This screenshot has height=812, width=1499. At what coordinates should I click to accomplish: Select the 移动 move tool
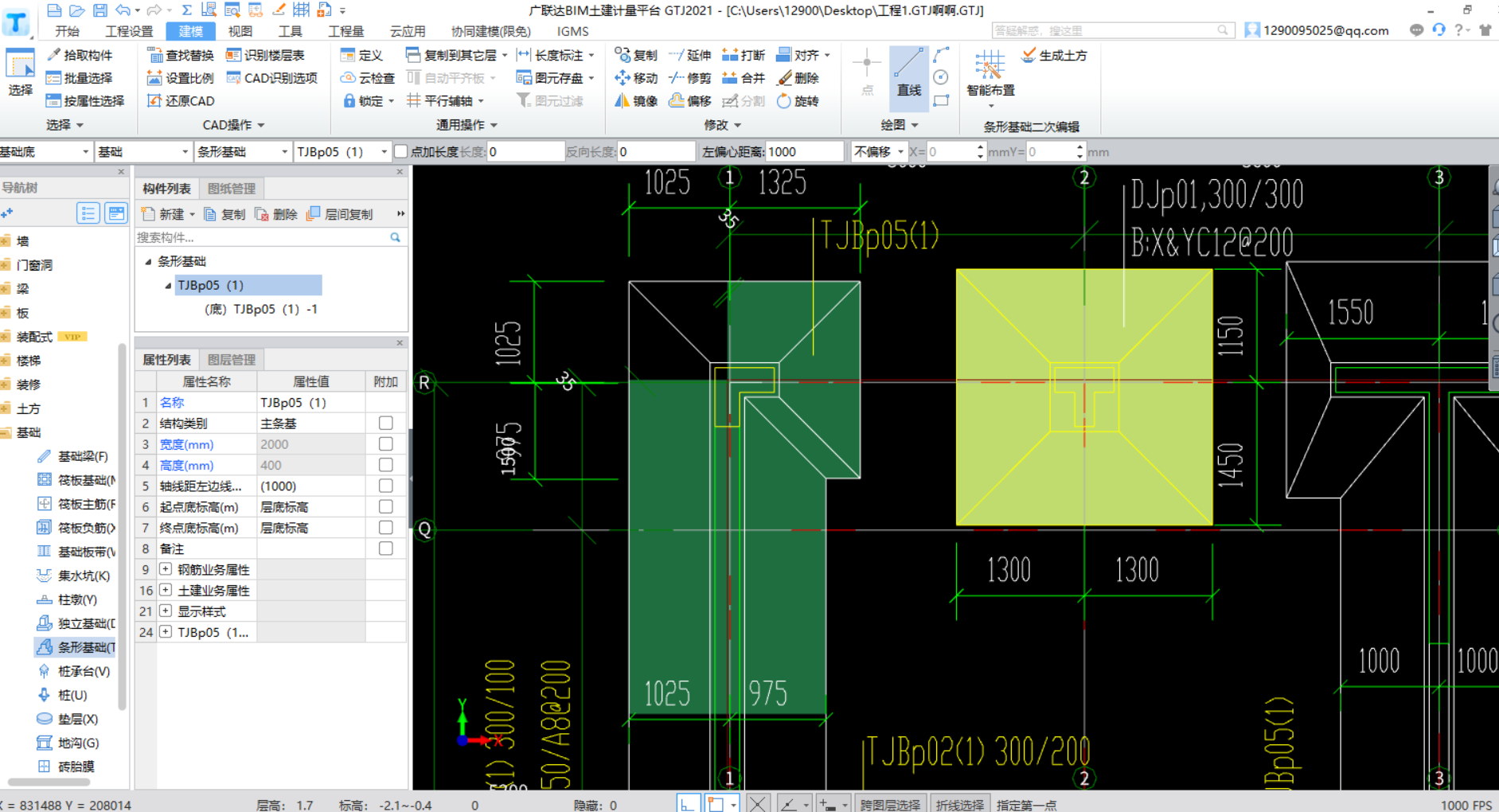click(636, 78)
